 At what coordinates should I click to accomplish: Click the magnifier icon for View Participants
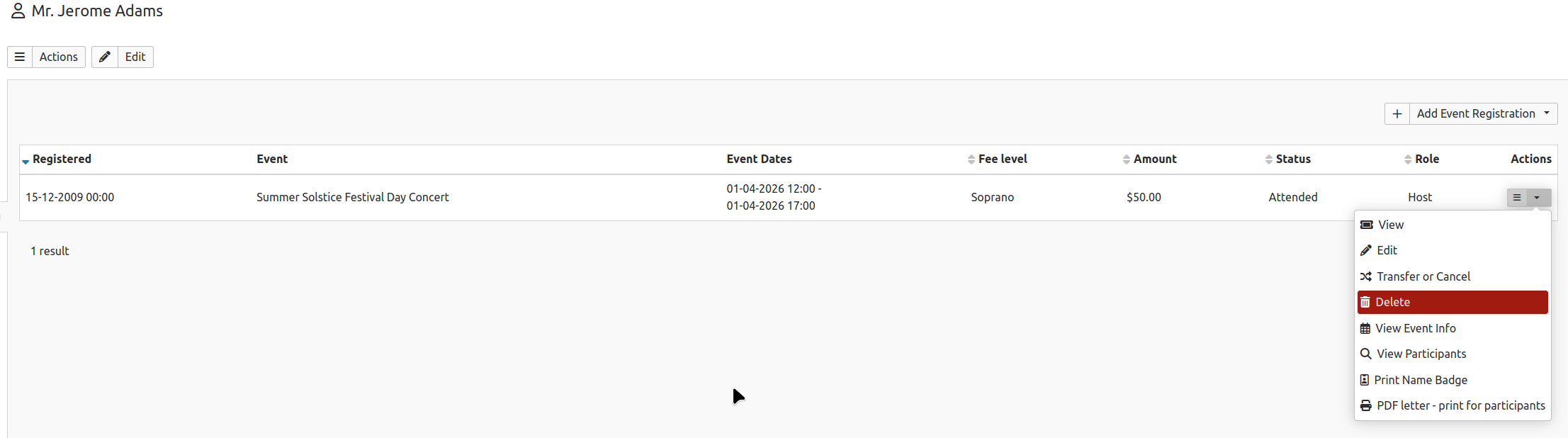(1366, 354)
